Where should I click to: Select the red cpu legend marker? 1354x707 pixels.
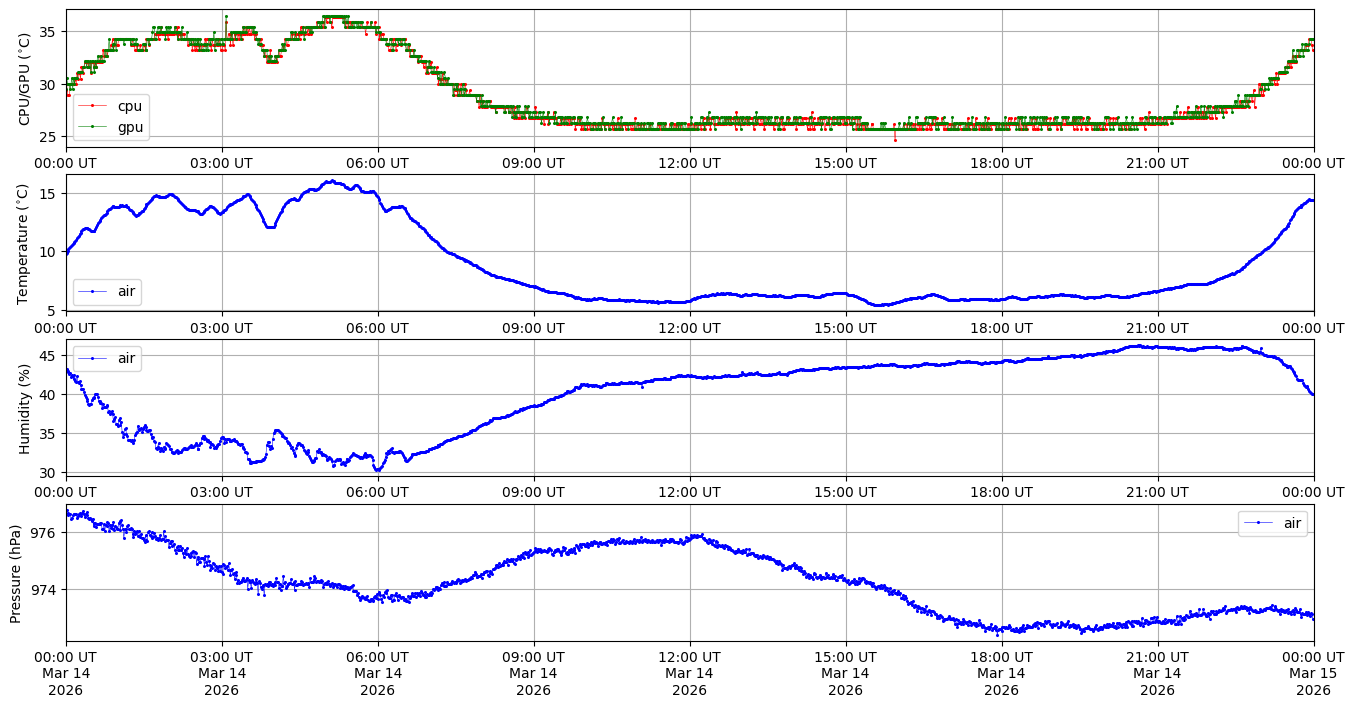pos(93,105)
